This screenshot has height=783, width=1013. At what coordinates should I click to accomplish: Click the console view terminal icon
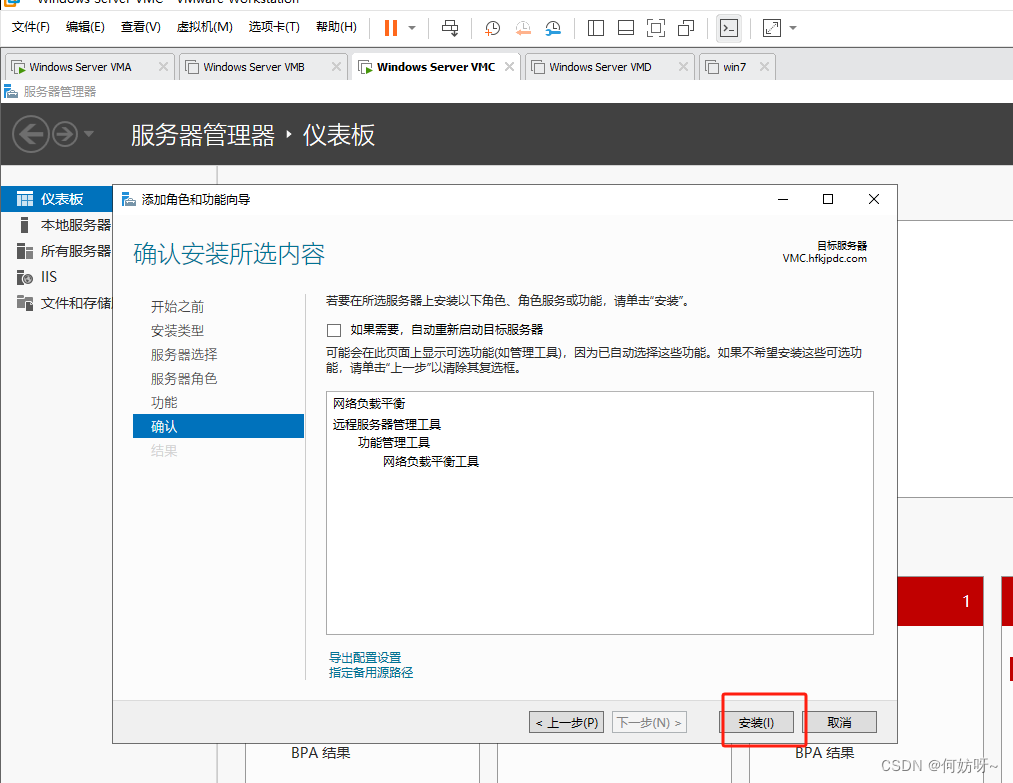(x=729, y=28)
